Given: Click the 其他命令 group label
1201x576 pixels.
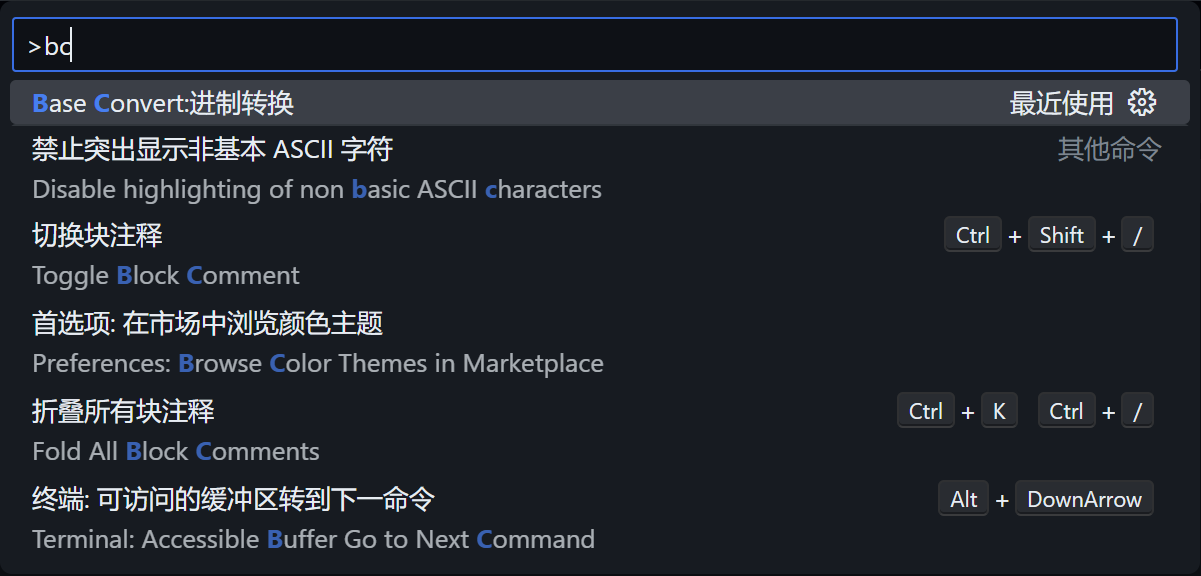Looking at the screenshot, I should click(1110, 150).
